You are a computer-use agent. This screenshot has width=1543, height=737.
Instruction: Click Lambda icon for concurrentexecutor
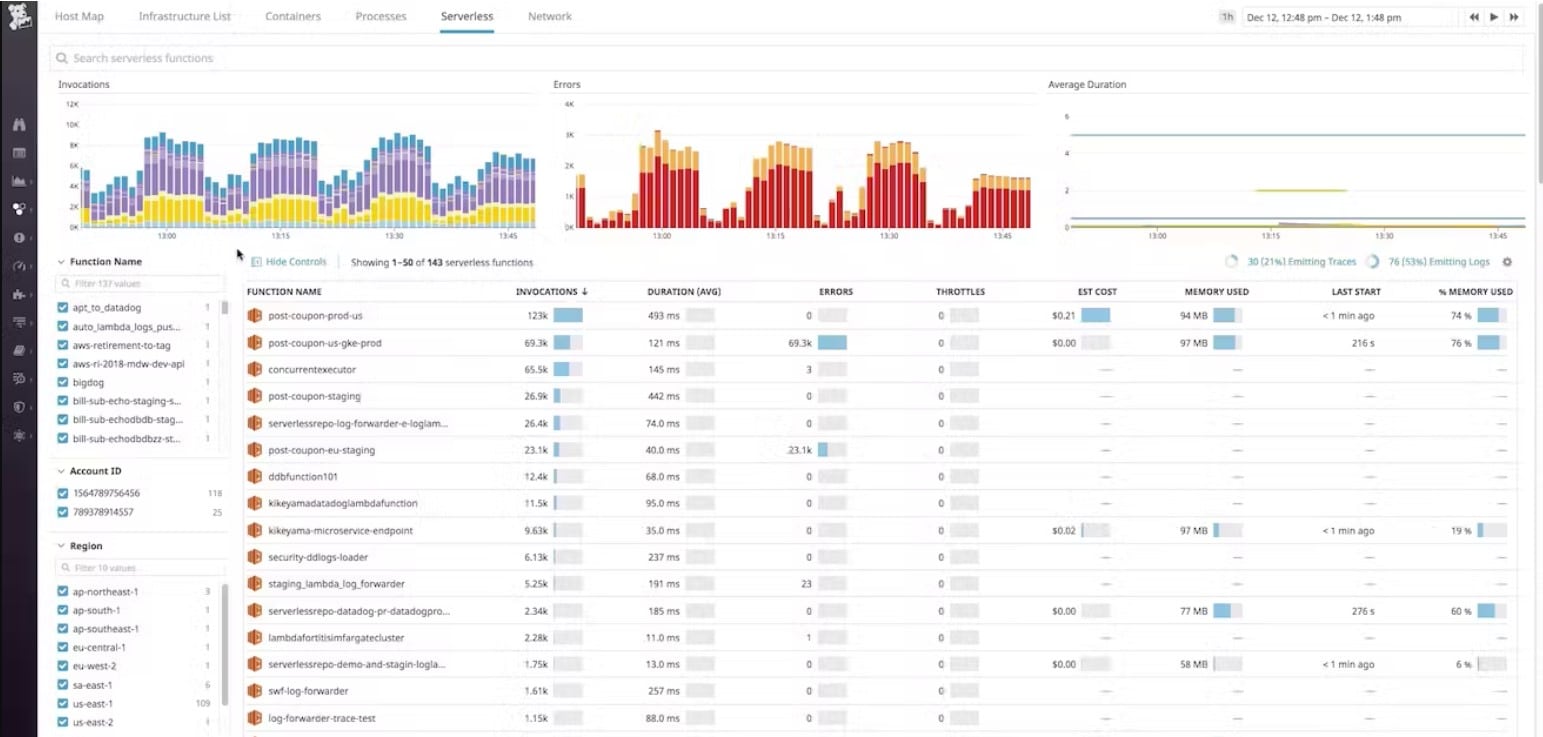pyautogui.click(x=254, y=369)
